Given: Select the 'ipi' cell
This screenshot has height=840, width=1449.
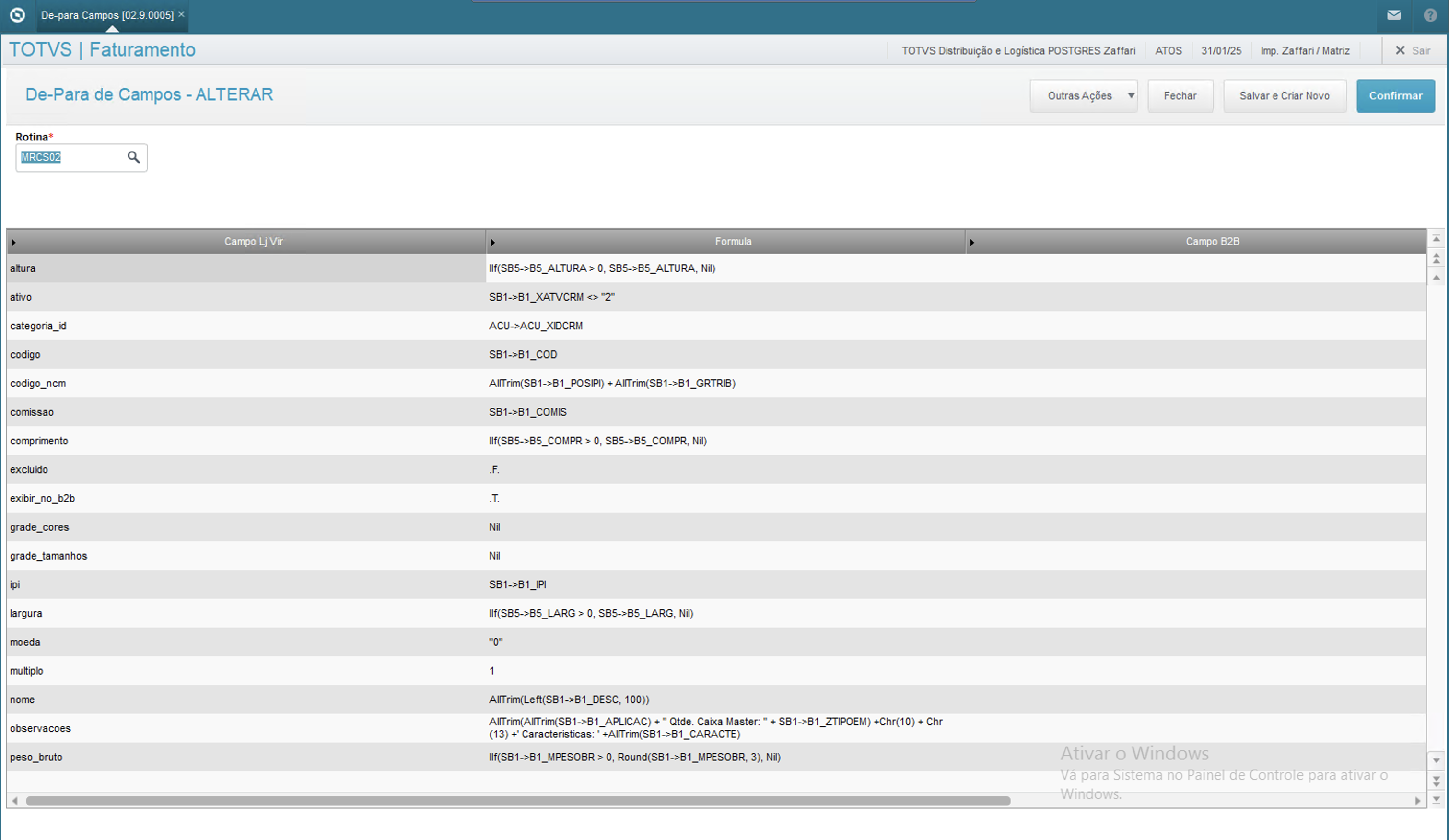Looking at the screenshot, I should [246, 584].
